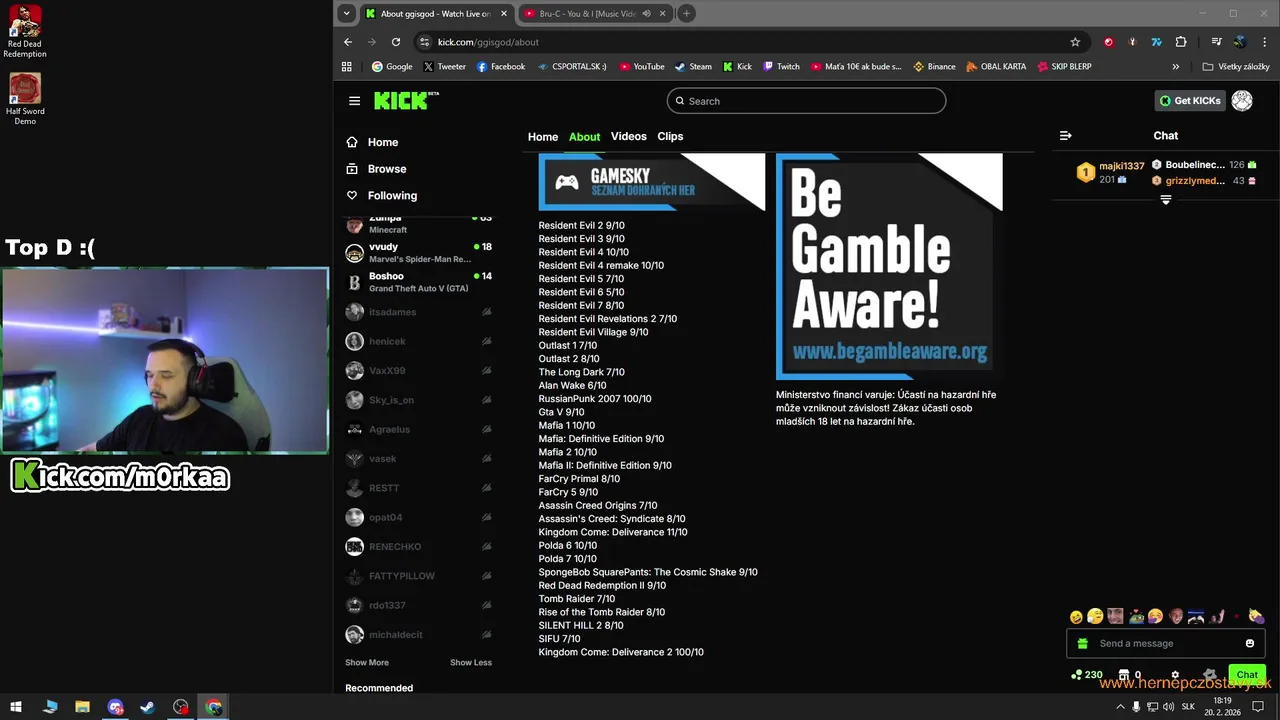View site information icon in address bar
This screenshot has width=1280, height=720.
[424, 42]
